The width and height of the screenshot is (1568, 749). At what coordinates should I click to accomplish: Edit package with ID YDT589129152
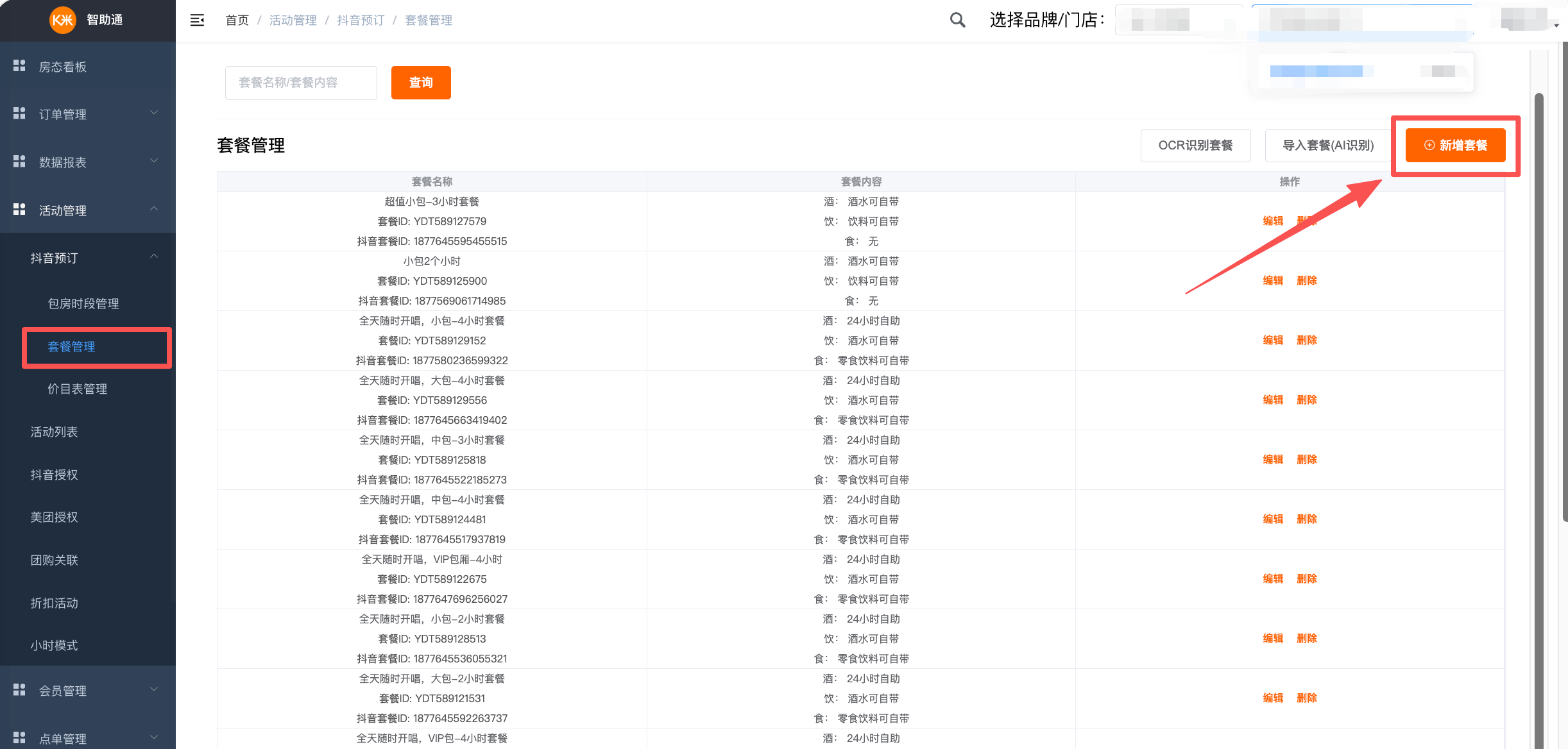[1273, 341]
